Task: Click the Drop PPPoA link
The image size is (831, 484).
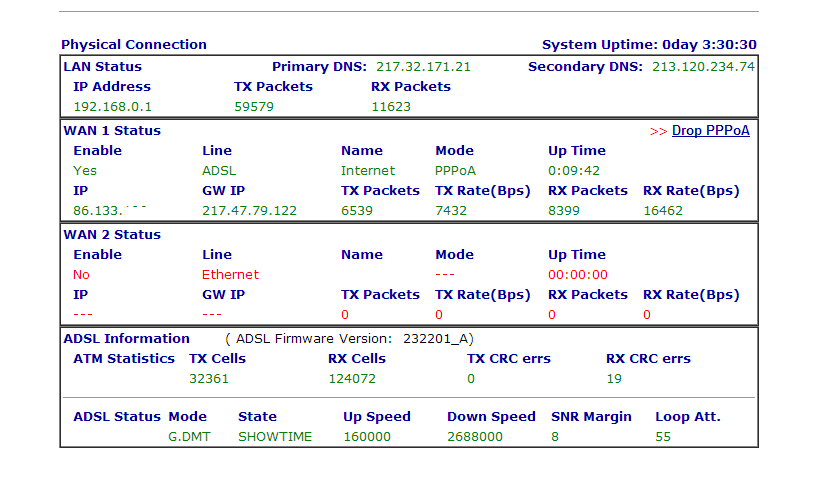Action: coord(710,131)
